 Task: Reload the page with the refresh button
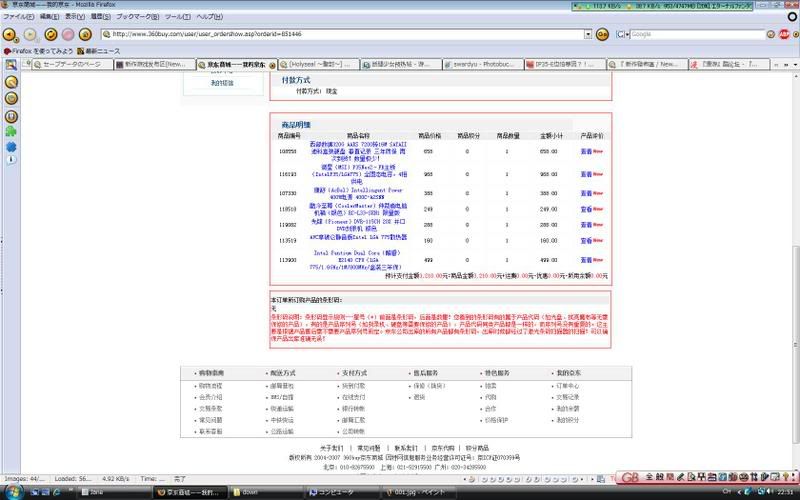51,34
